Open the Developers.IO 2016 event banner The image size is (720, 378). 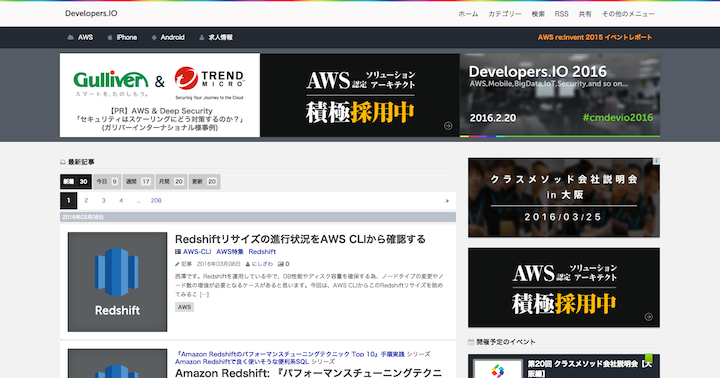(x=560, y=95)
